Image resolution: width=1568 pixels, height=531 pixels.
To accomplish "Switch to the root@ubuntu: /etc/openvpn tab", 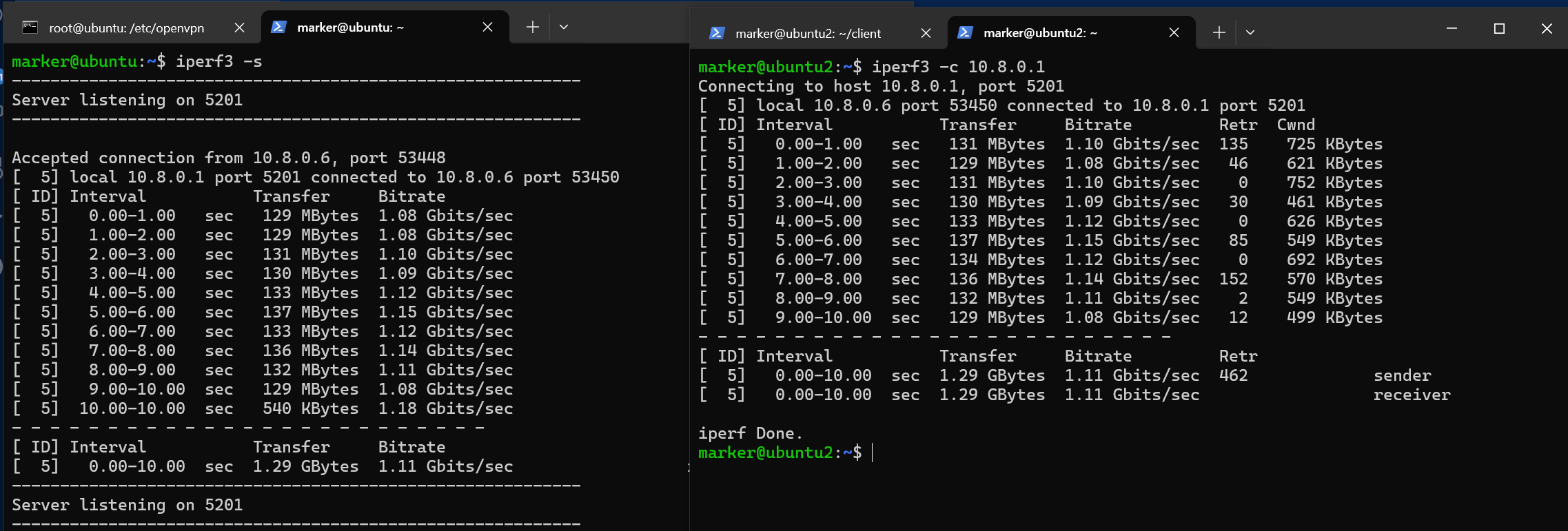I will [126, 28].
